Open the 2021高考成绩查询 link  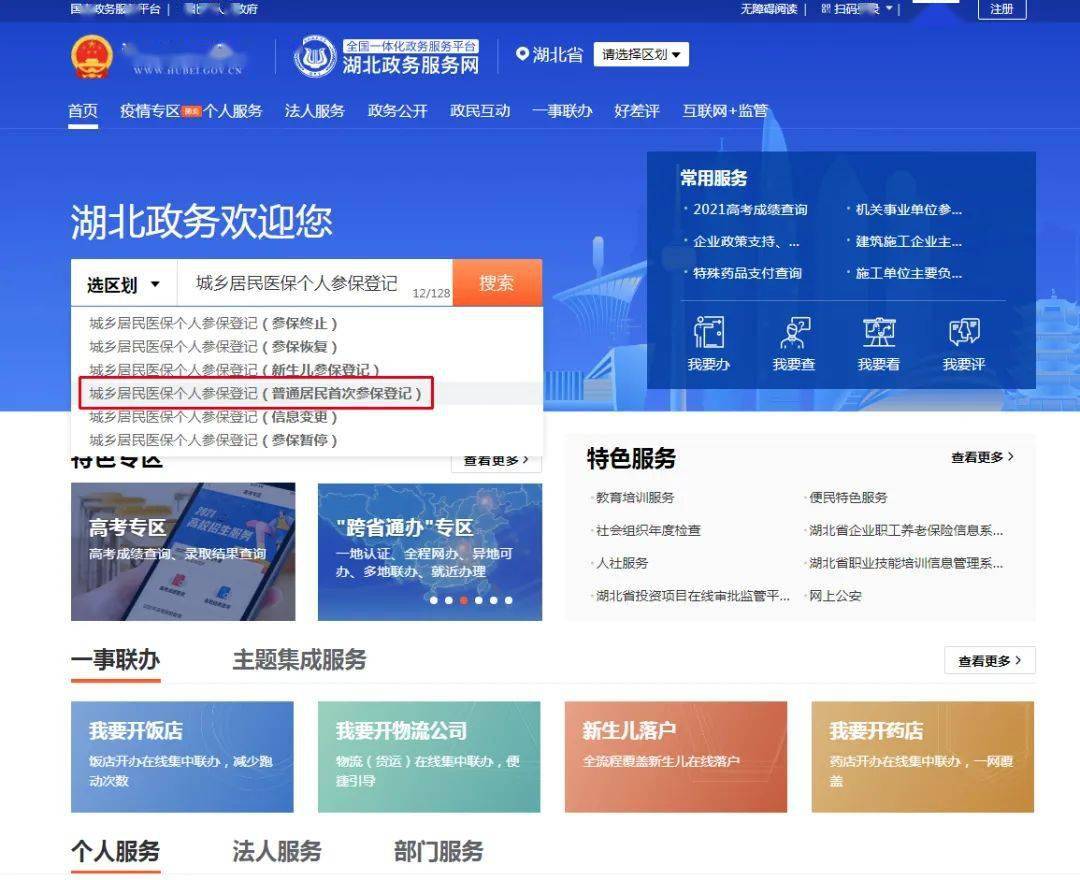pyautogui.click(x=750, y=209)
